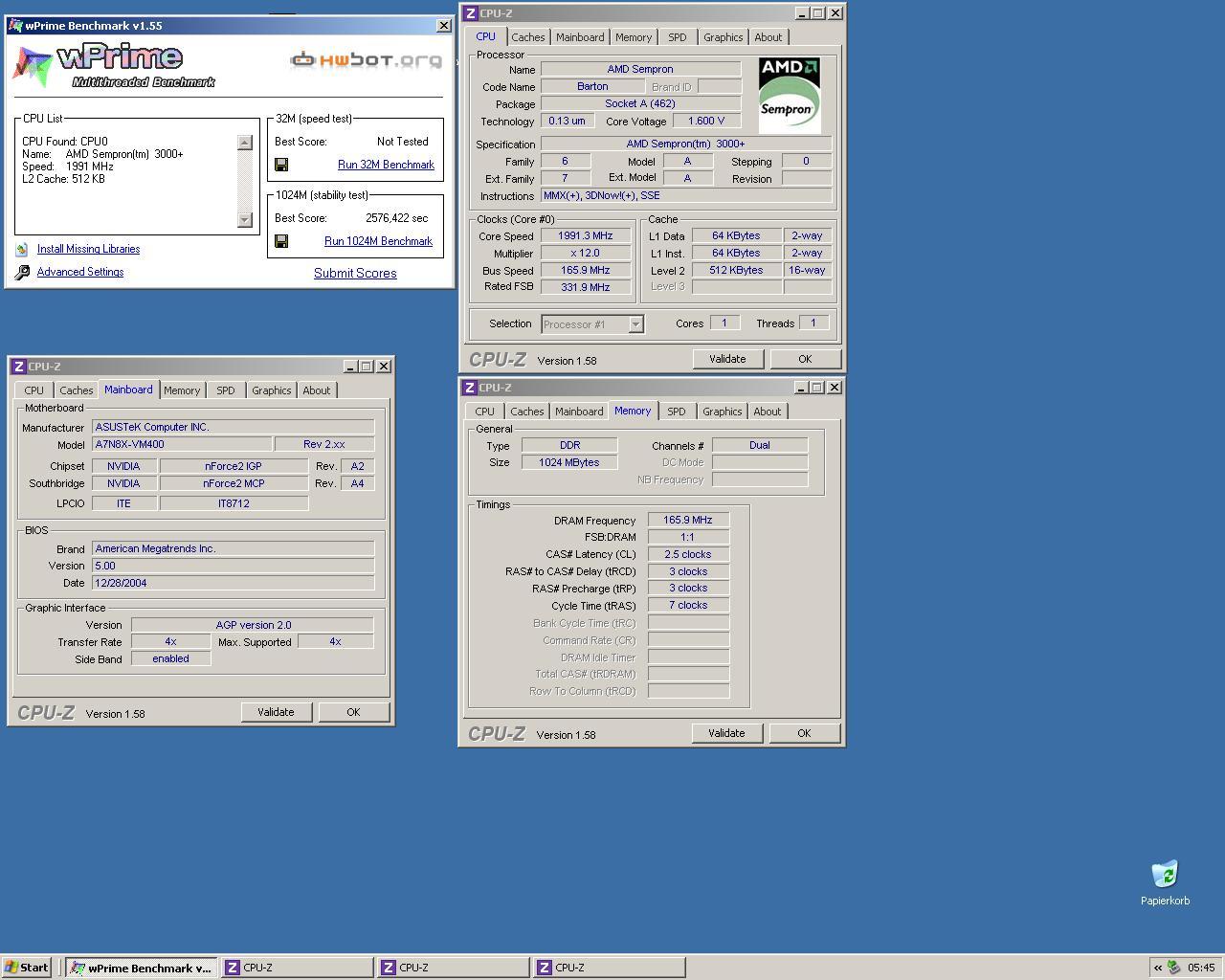The height and width of the screenshot is (980, 1225).
Task: Open About tab in the CPU-Z CPU window
Action: click(x=768, y=37)
